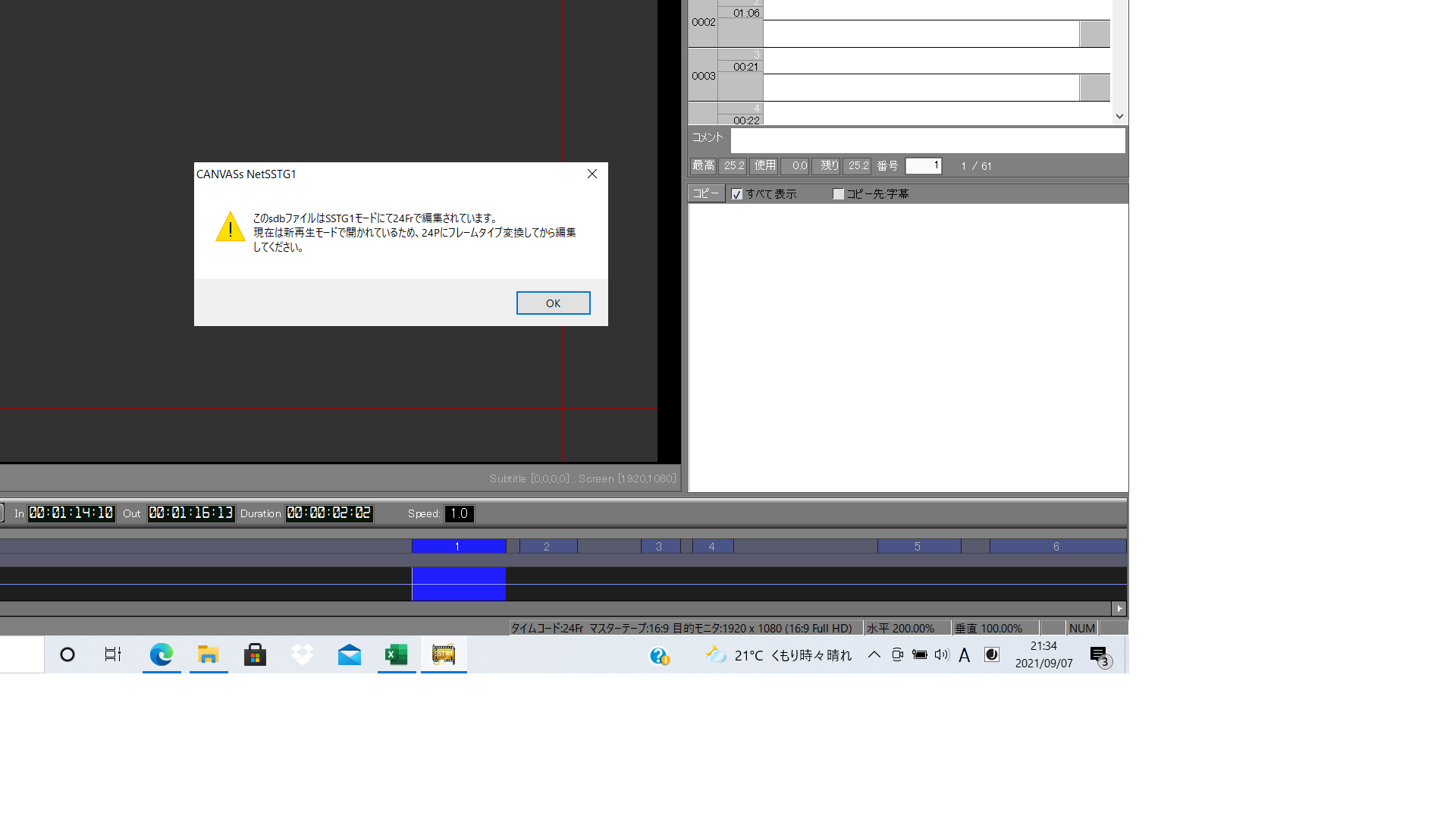
Task: Select subtitle row 0003
Action: [x=703, y=76]
